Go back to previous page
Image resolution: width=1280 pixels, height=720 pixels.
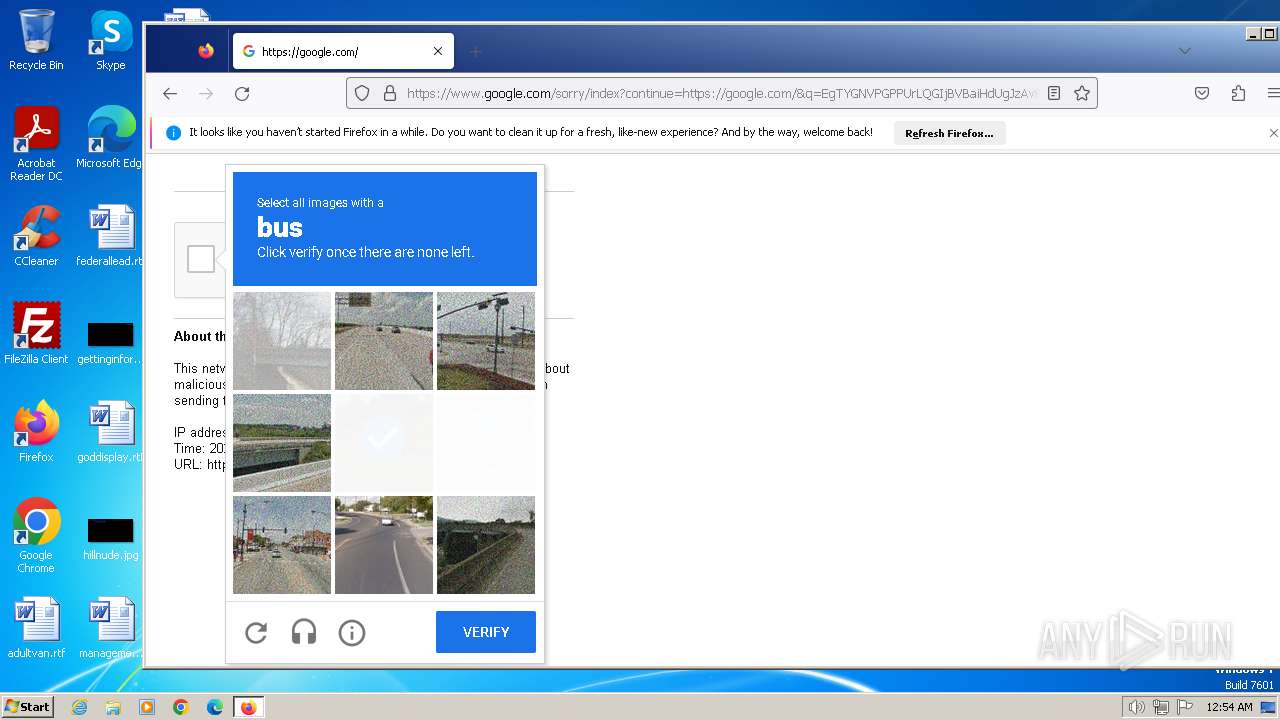point(170,93)
